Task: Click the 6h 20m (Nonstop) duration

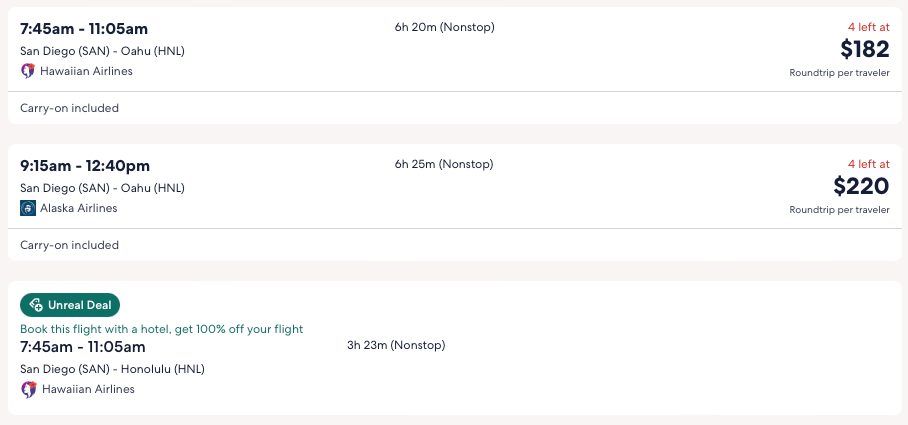Action: pyautogui.click(x=444, y=27)
